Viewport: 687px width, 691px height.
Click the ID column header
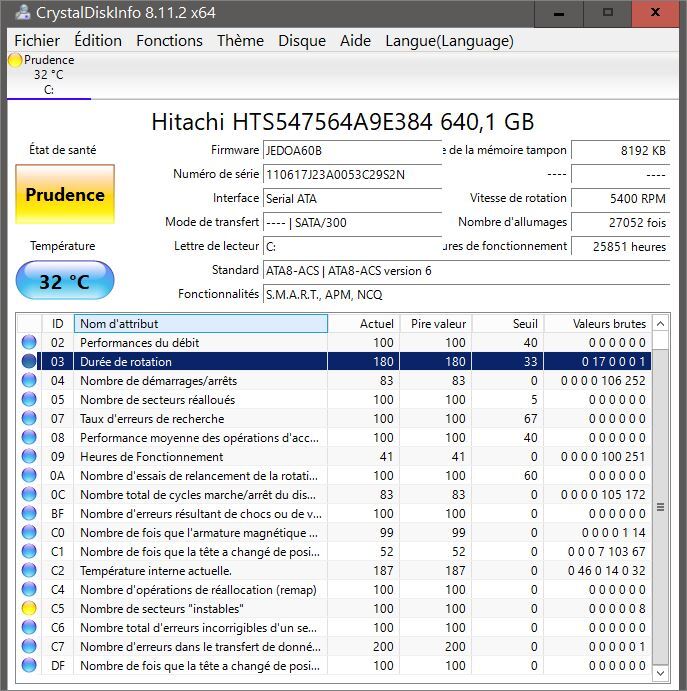point(58,324)
